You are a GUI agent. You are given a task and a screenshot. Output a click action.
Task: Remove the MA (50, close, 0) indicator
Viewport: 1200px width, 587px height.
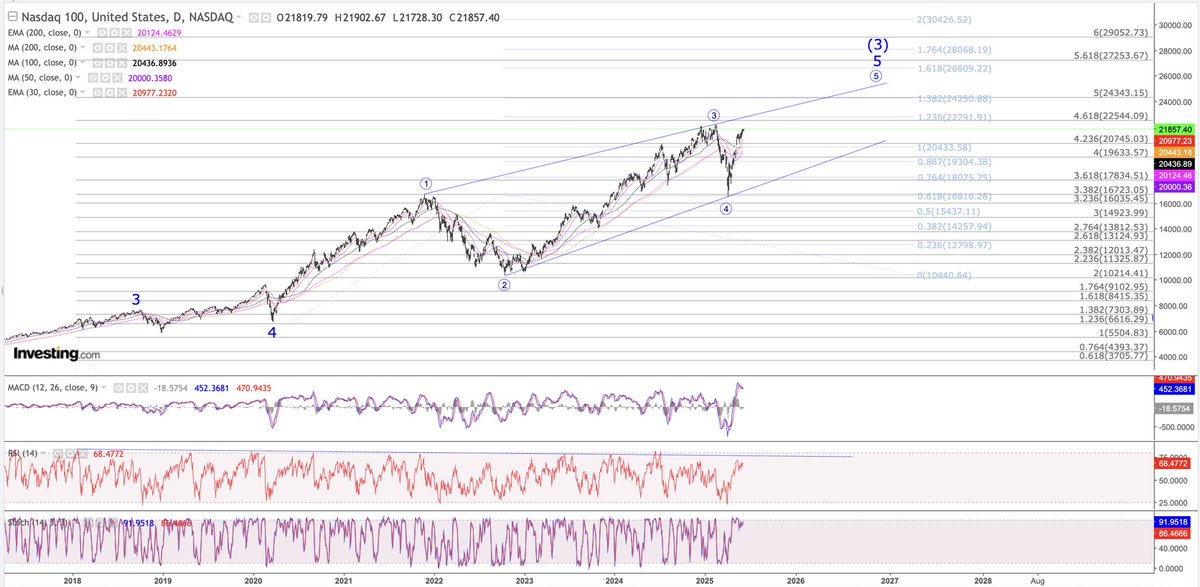[117, 78]
